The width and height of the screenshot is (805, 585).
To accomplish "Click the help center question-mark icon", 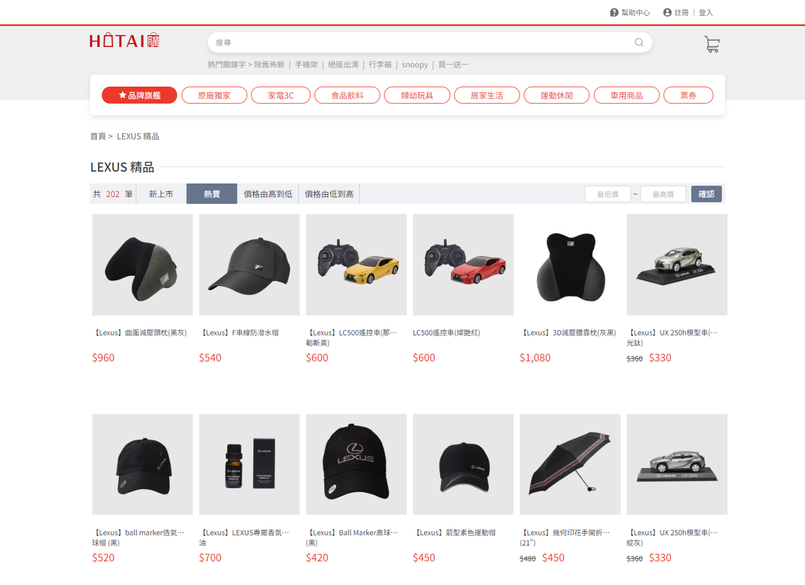I will click(x=614, y=13).
